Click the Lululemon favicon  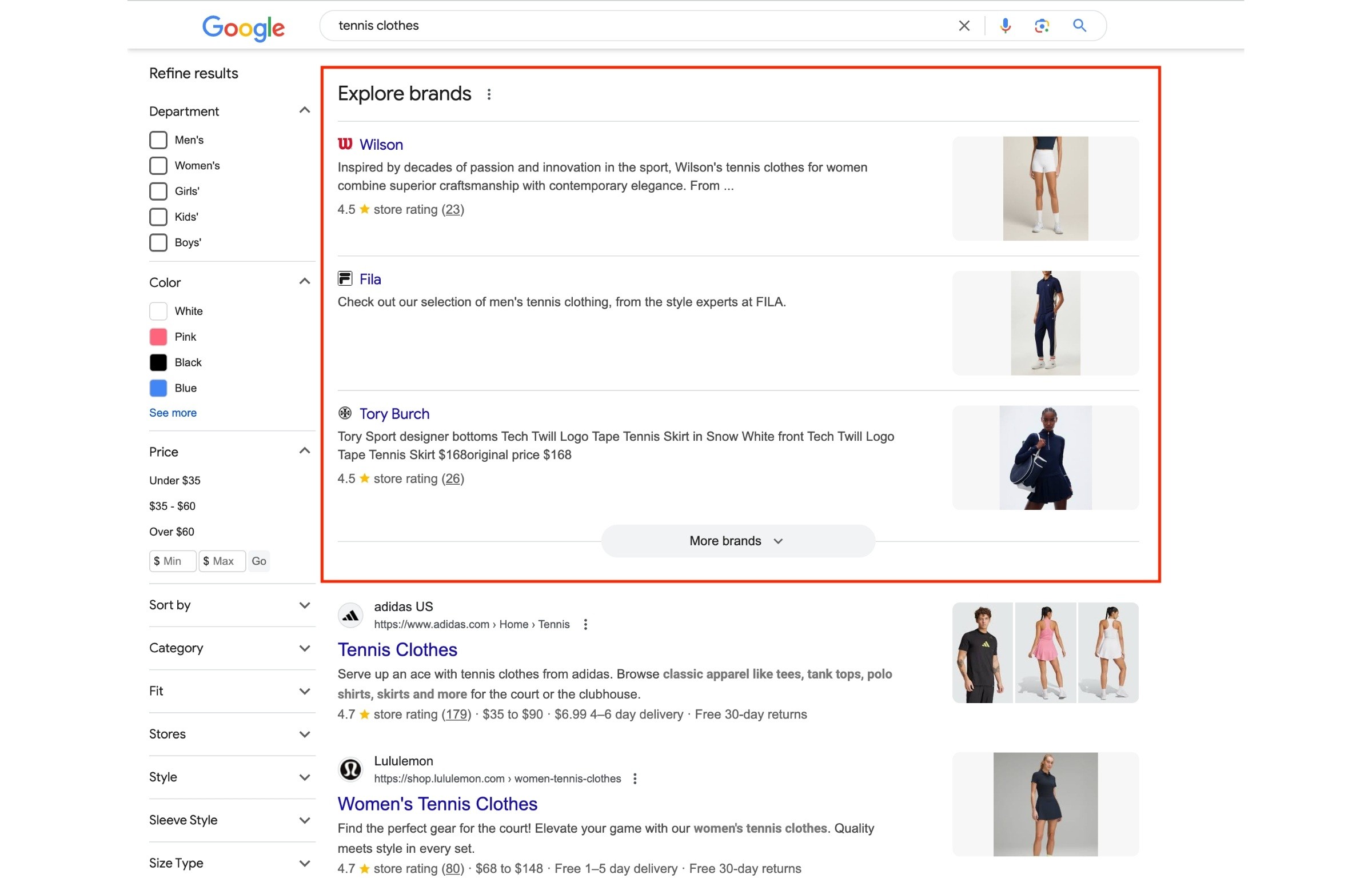350,769
